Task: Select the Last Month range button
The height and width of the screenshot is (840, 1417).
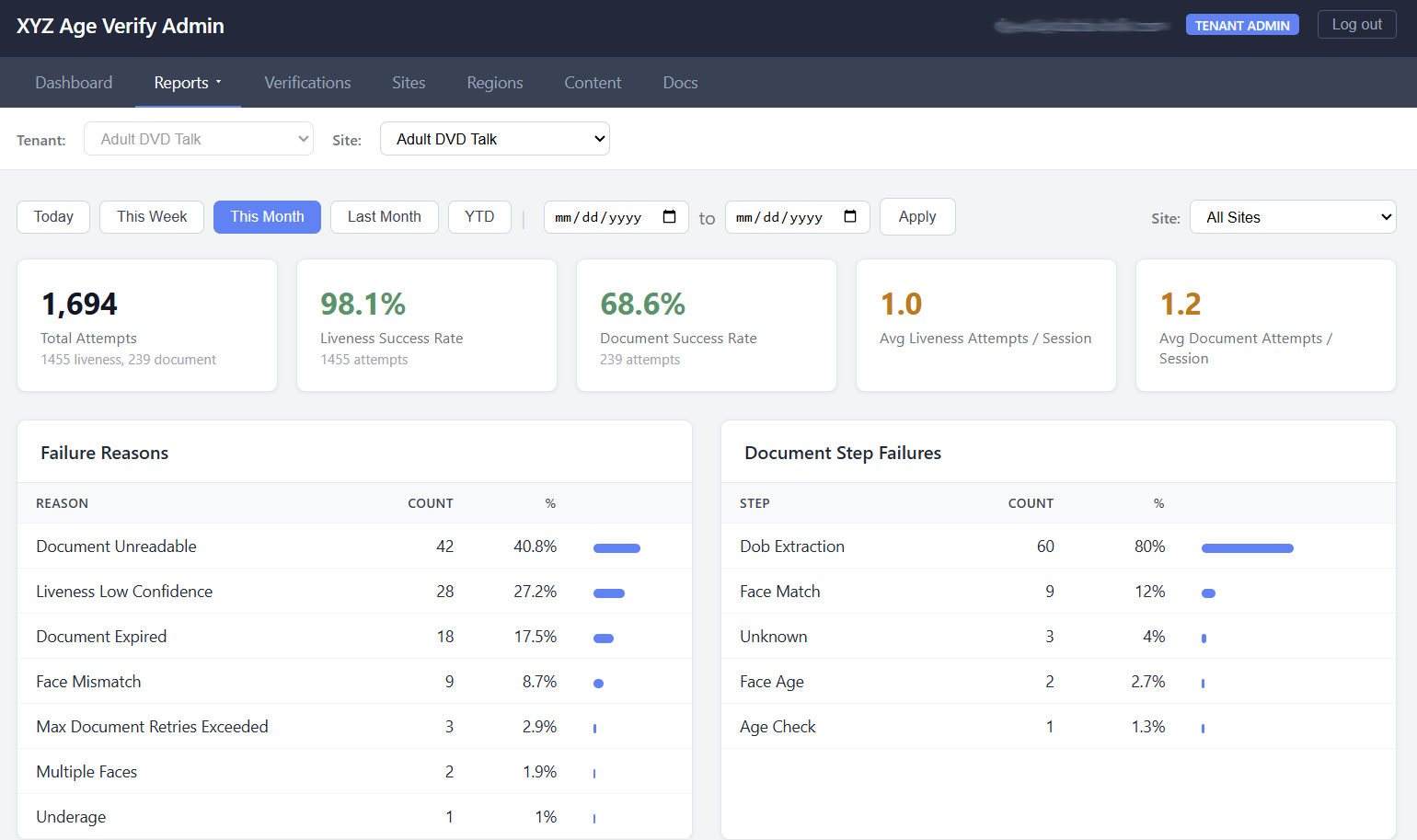Action: (x=384, y=217)
